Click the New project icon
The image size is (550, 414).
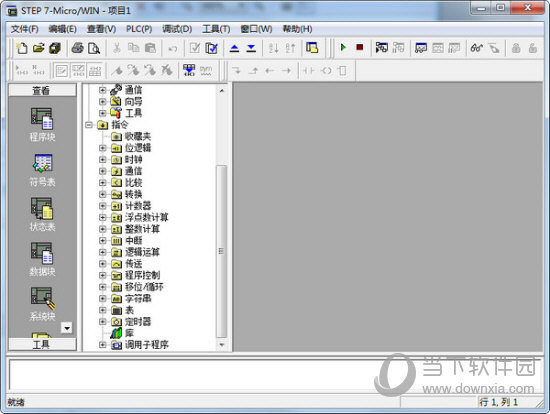coord(22,48)
